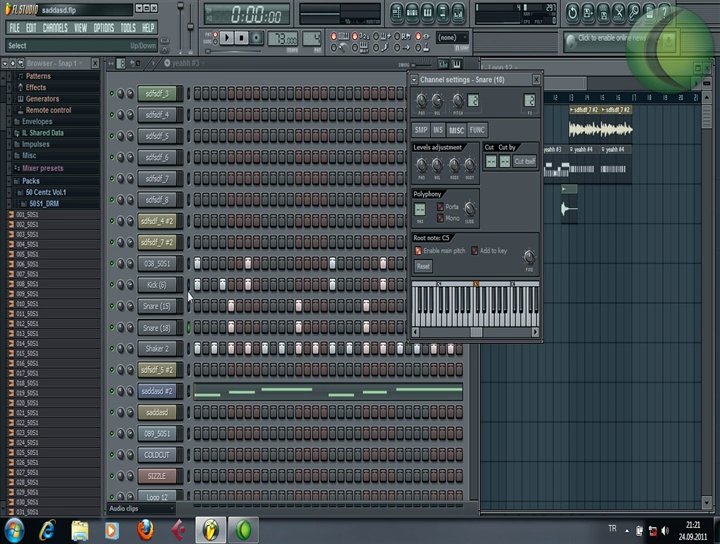Click the Reset button under Root note

(x=423, y=266)
